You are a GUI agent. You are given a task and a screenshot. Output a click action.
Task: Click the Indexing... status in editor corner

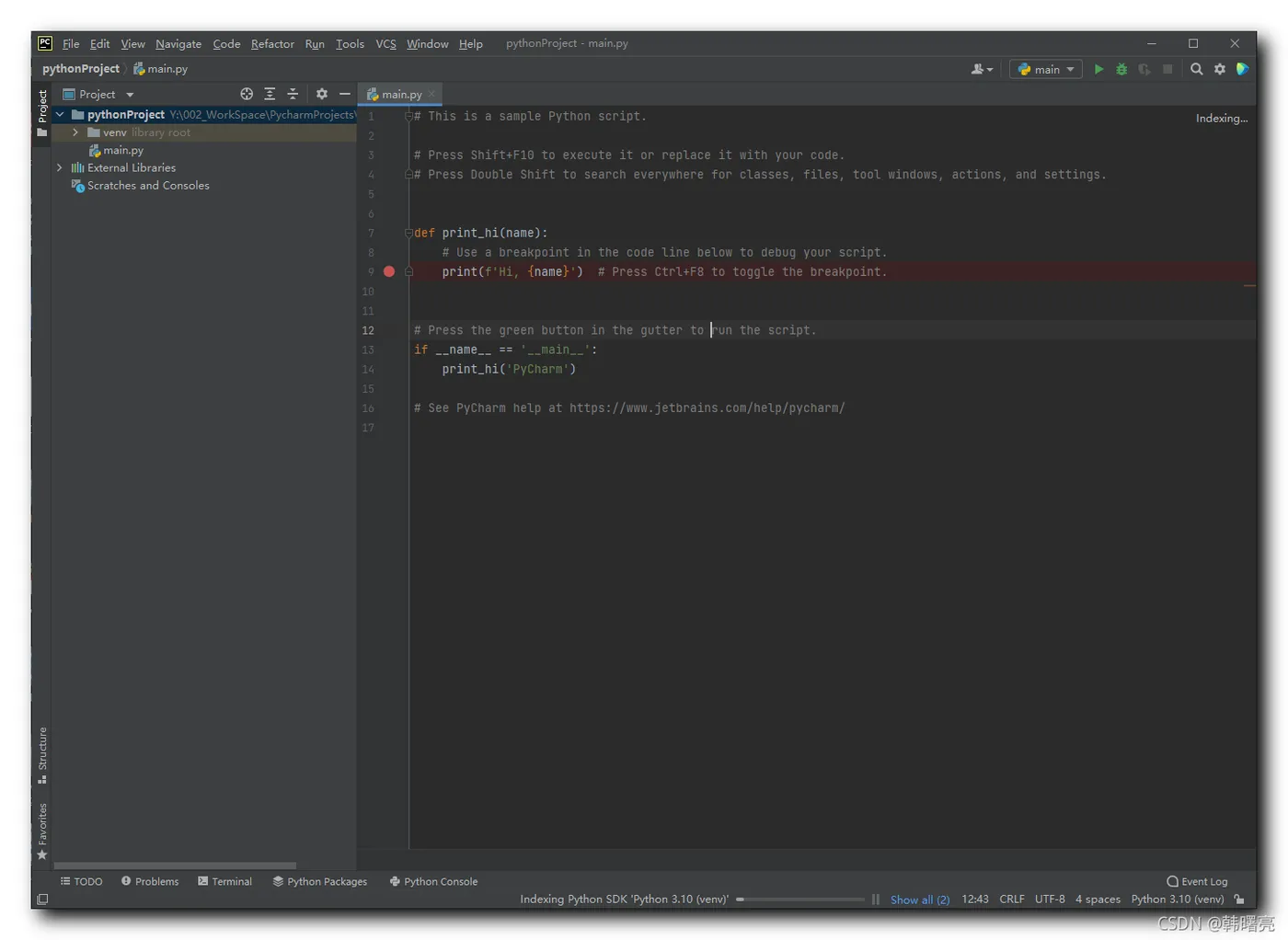1222,119
